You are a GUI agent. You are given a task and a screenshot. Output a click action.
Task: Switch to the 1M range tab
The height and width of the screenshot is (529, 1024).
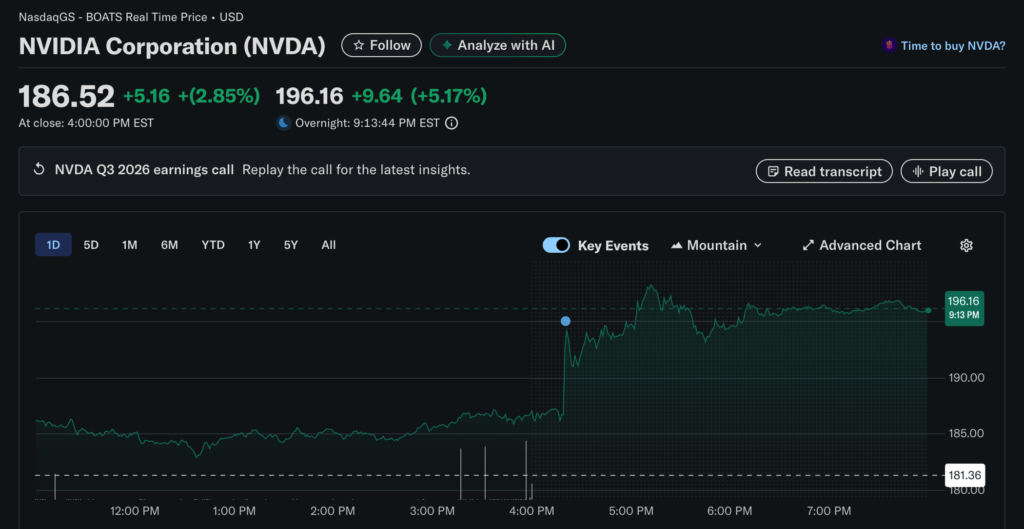coord(130,245)
